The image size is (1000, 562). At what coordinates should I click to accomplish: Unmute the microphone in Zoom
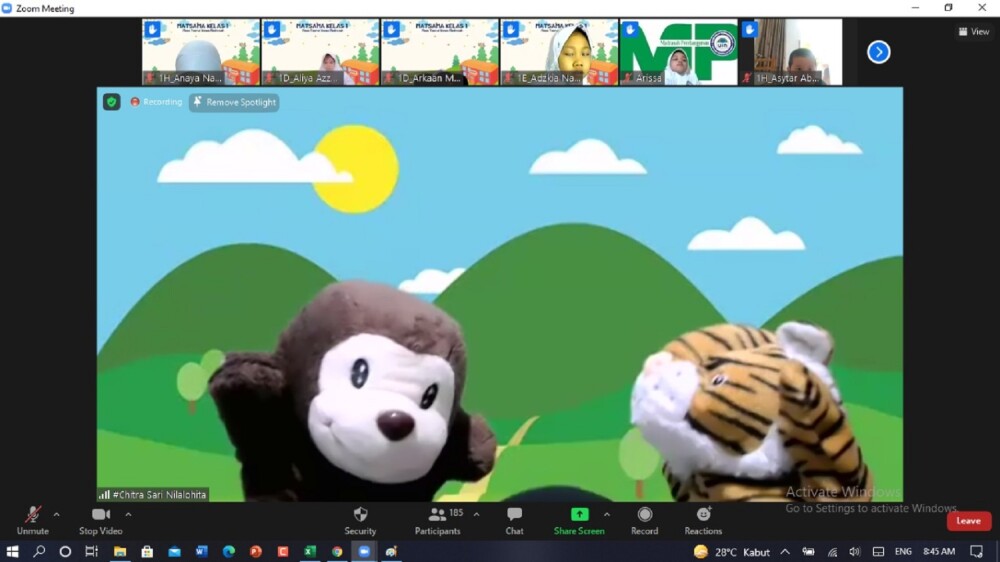coord(33,521)
